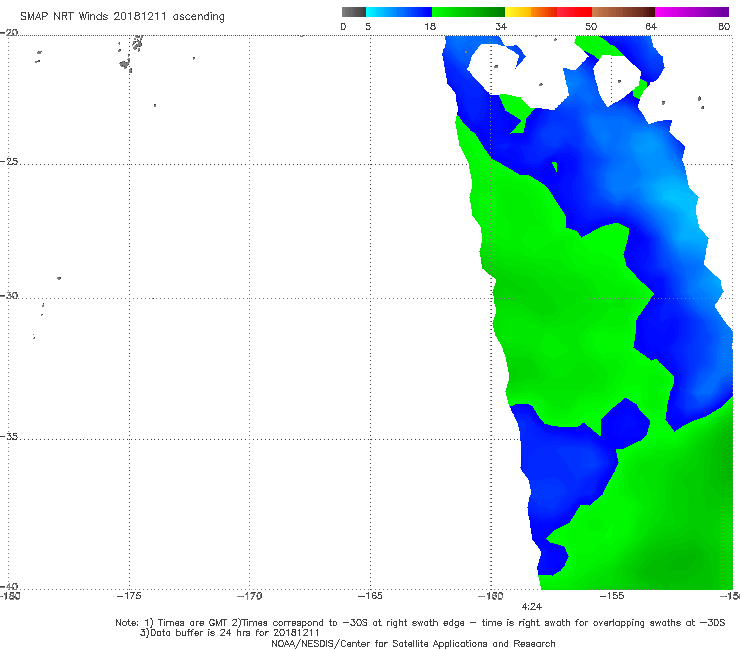Viewport: 740px width, 650px height.
Task: Click the latitude axis label '-35'
Action: (x=9, y=437)
